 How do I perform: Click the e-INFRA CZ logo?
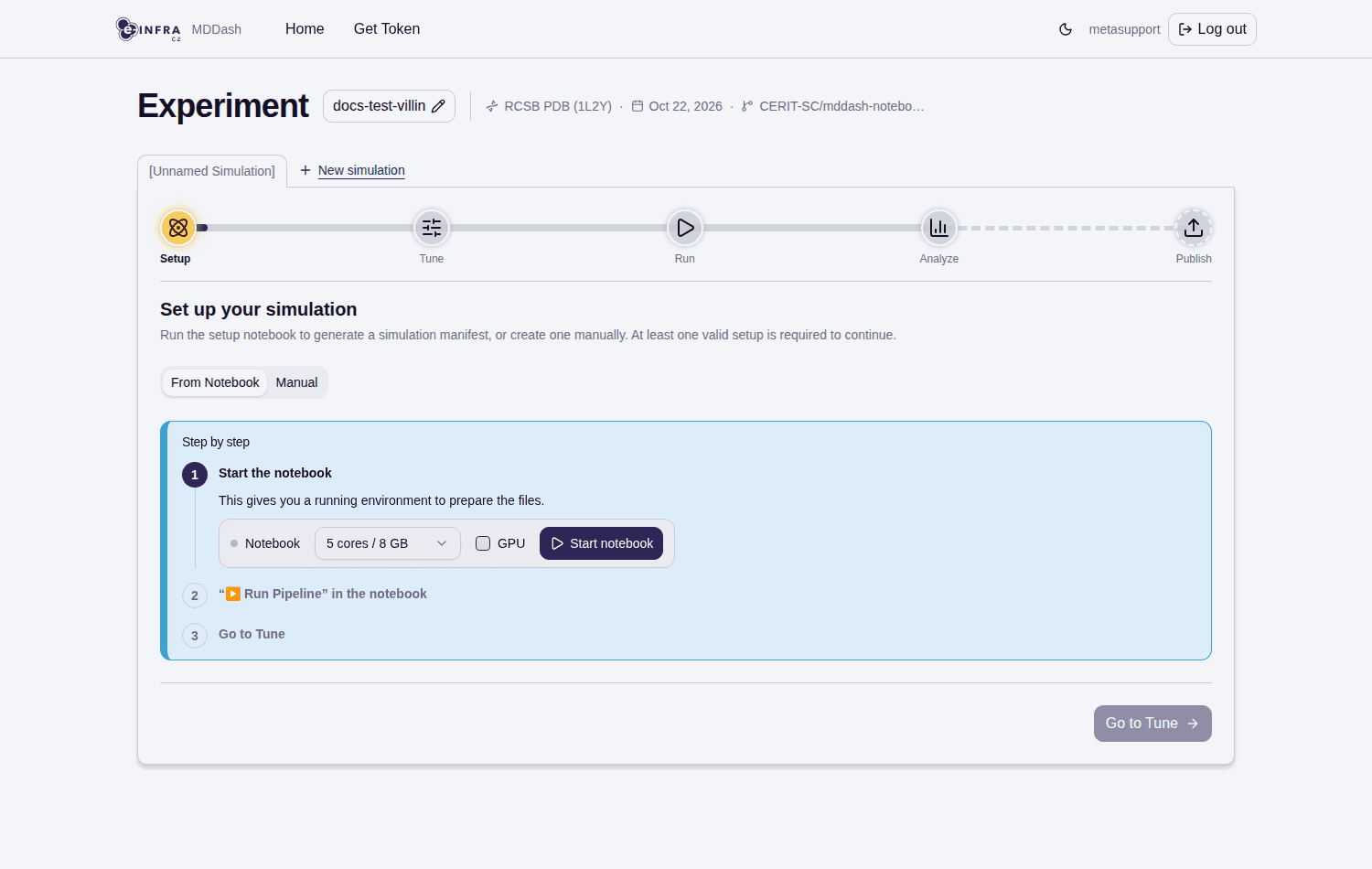(148, 29)
